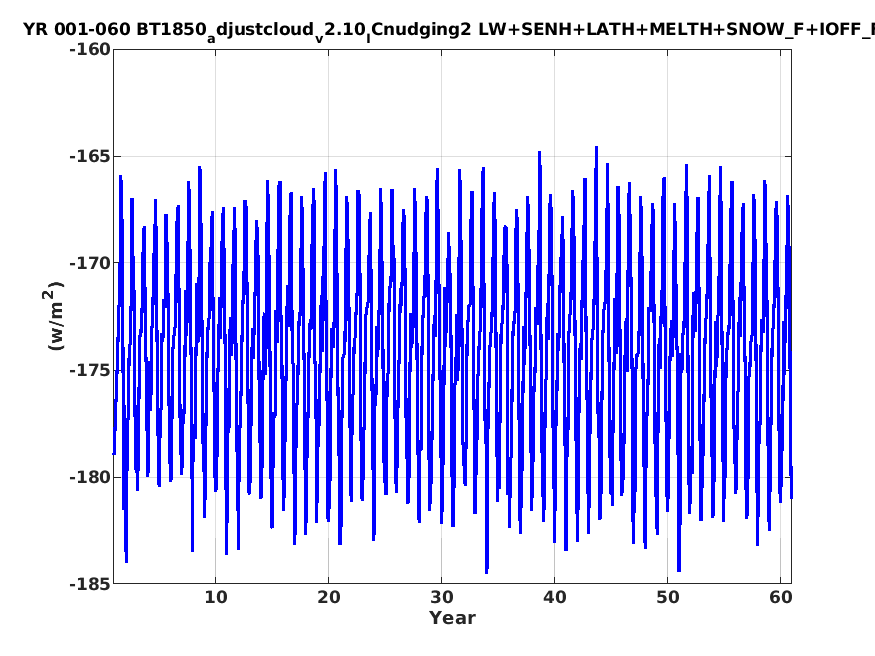Image resolution: width=875 pixels, height=656 pixels.
Task: Click y-axis tick label '-180'
Action: click(90, 477)
